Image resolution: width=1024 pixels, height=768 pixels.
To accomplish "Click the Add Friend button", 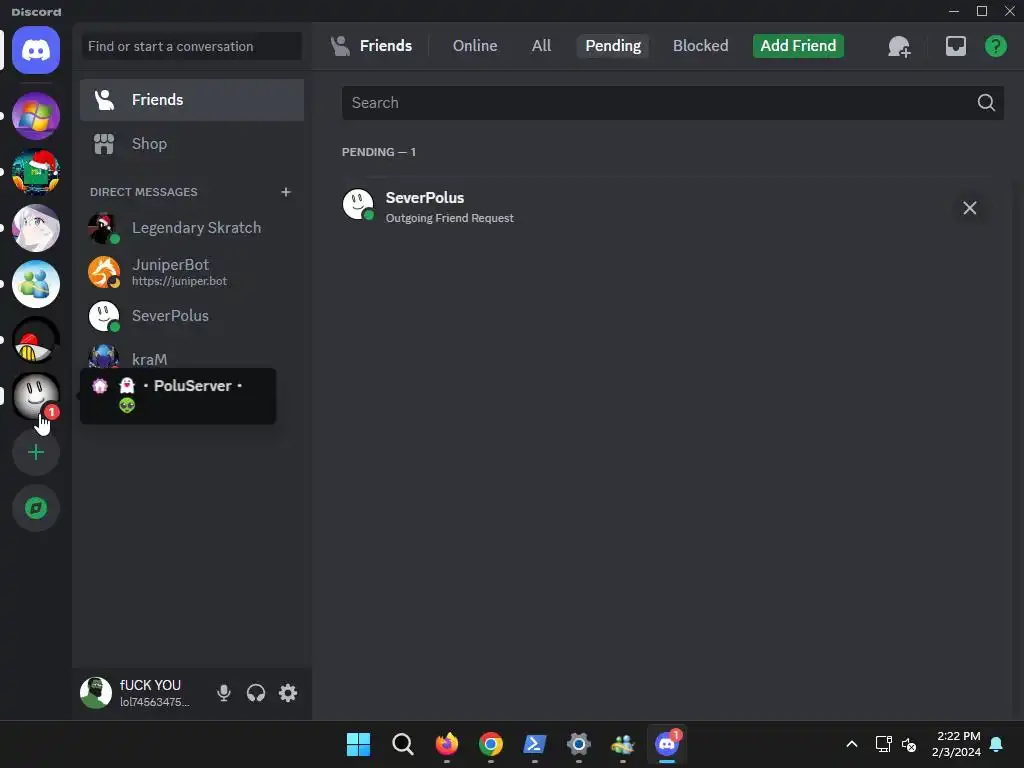I will (x=798, y=46).
